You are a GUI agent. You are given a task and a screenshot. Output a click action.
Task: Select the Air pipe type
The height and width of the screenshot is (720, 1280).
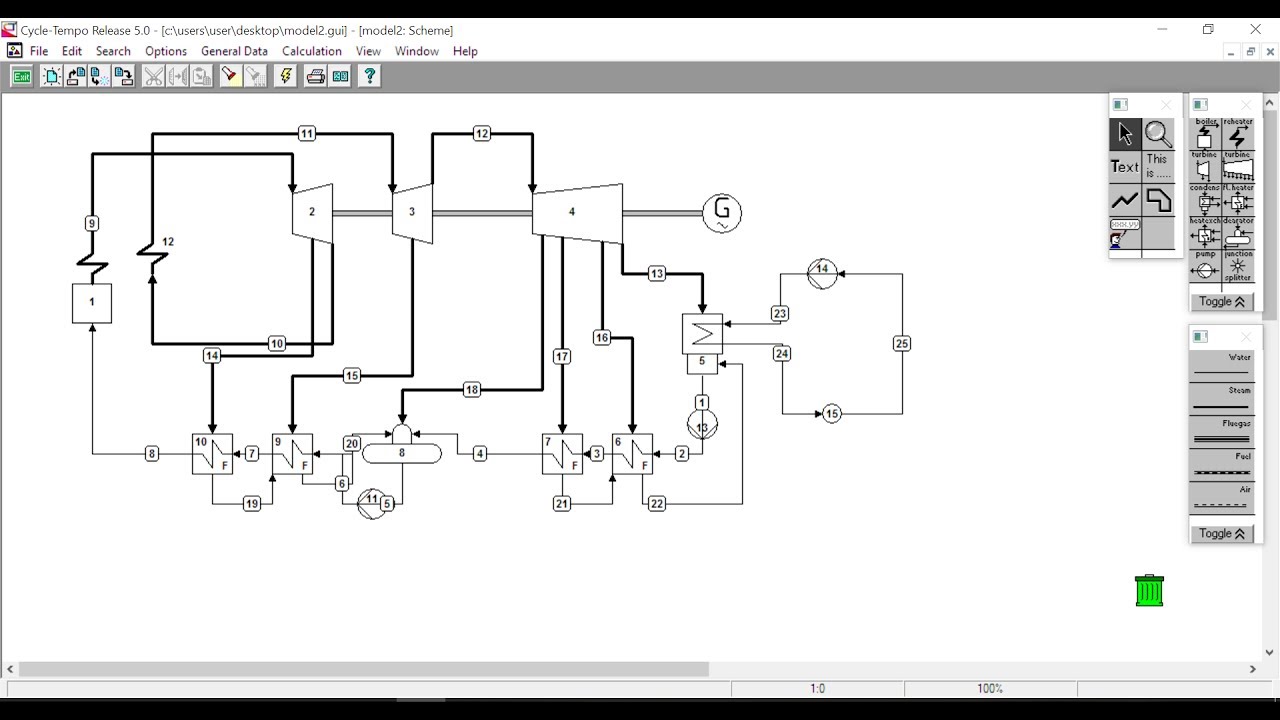point(1222,497)
